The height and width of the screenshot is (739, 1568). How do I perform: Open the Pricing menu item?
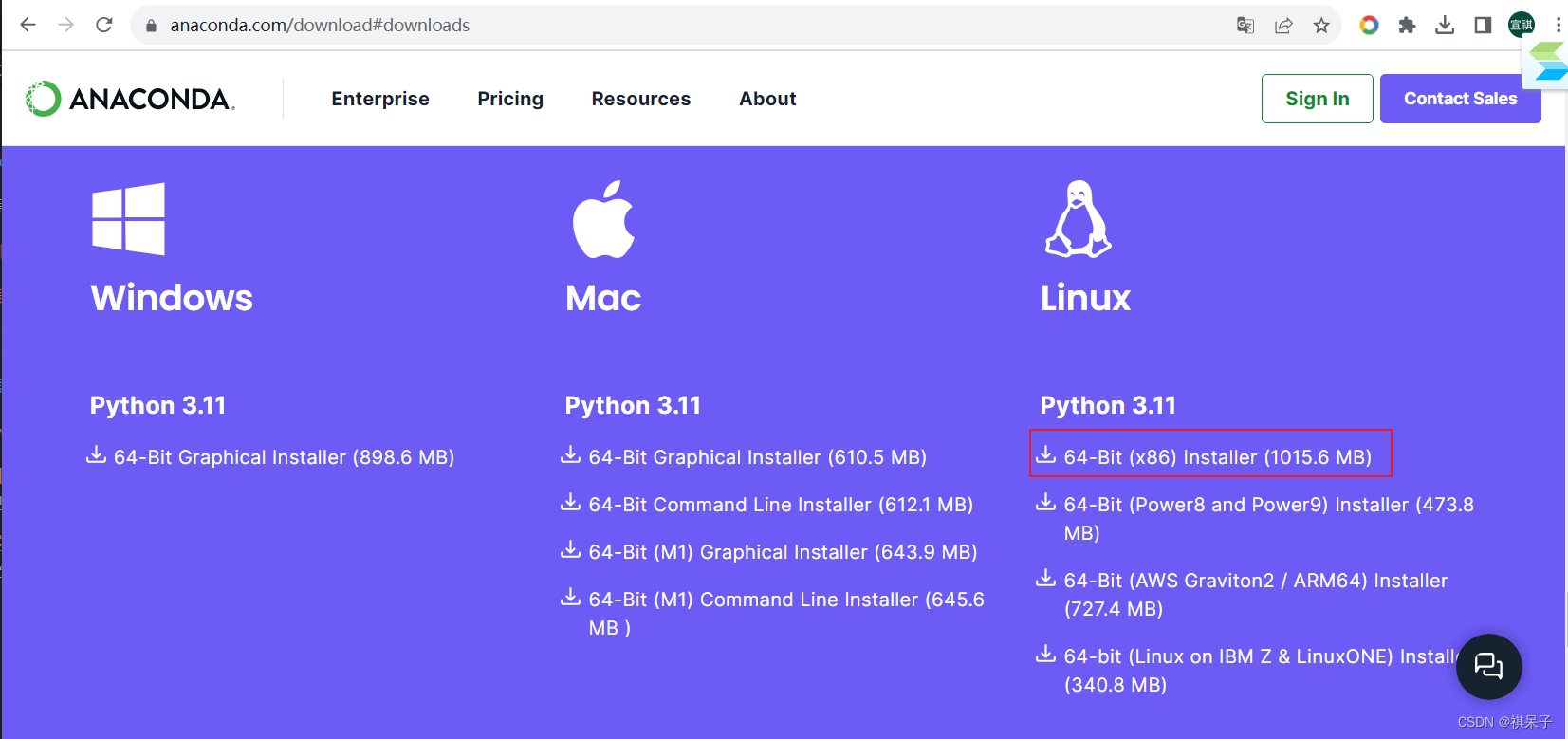(x=510, y=99)
